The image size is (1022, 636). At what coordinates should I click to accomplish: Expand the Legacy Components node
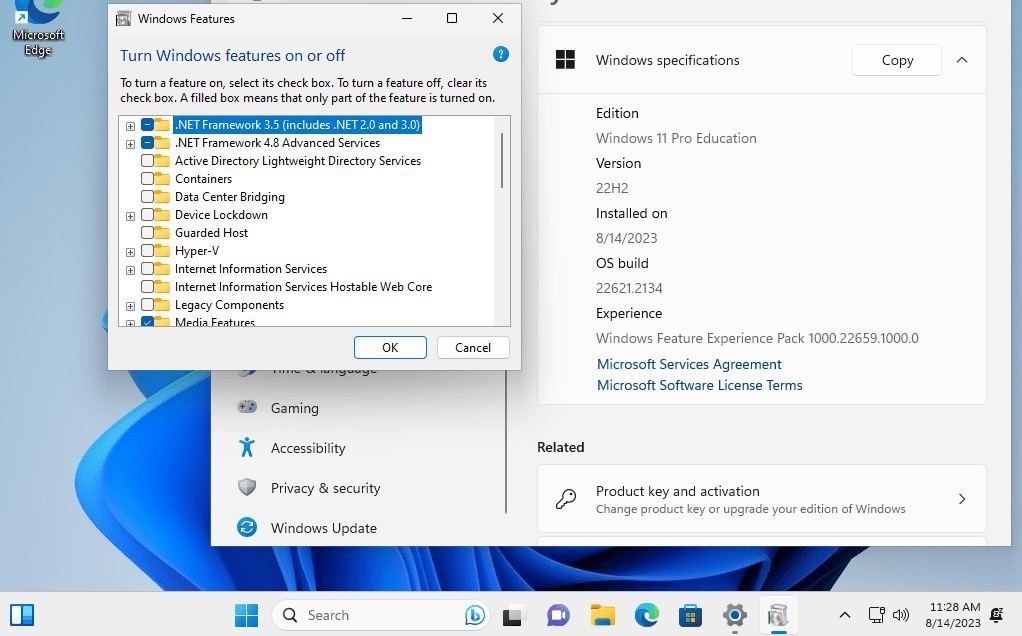point(130,306)
